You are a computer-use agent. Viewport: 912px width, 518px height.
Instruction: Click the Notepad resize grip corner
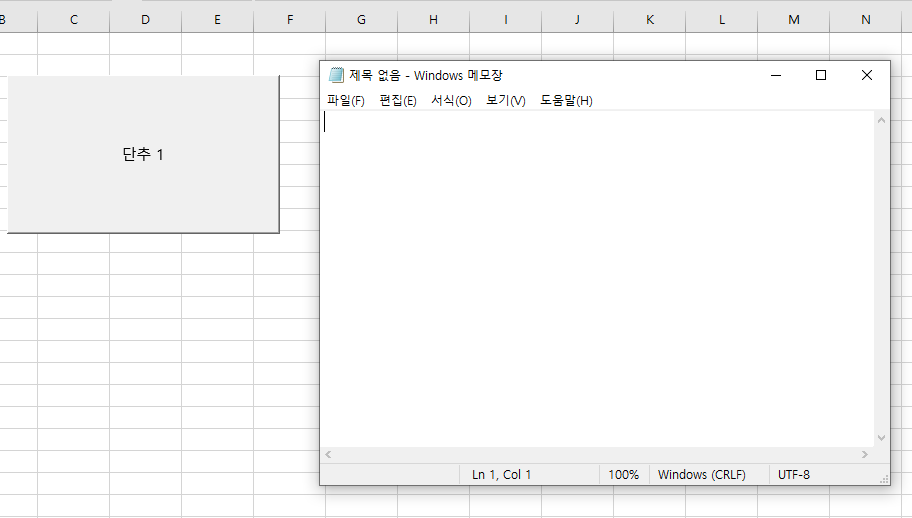point(884,478)
